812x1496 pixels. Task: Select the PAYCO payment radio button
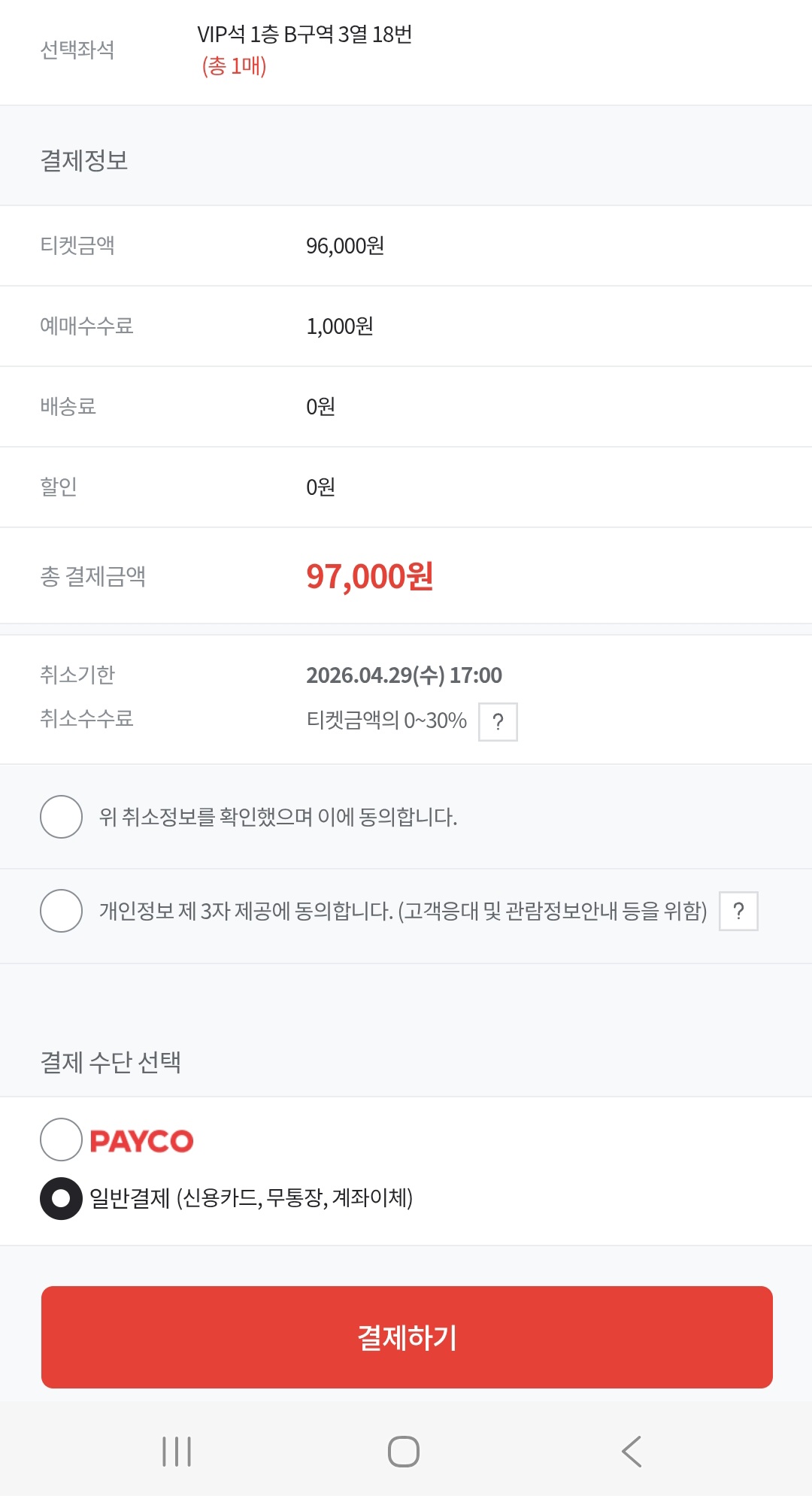pos(61,1139)
